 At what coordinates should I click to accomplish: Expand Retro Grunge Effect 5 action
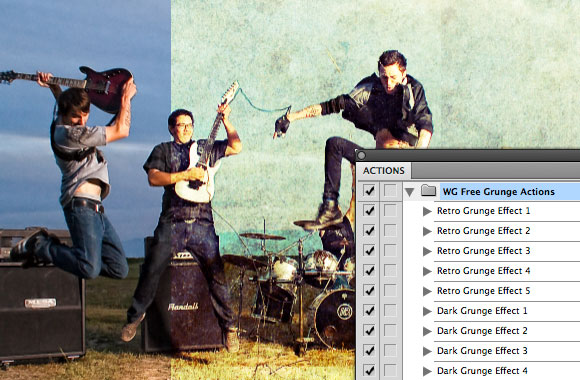click(427, 291)
